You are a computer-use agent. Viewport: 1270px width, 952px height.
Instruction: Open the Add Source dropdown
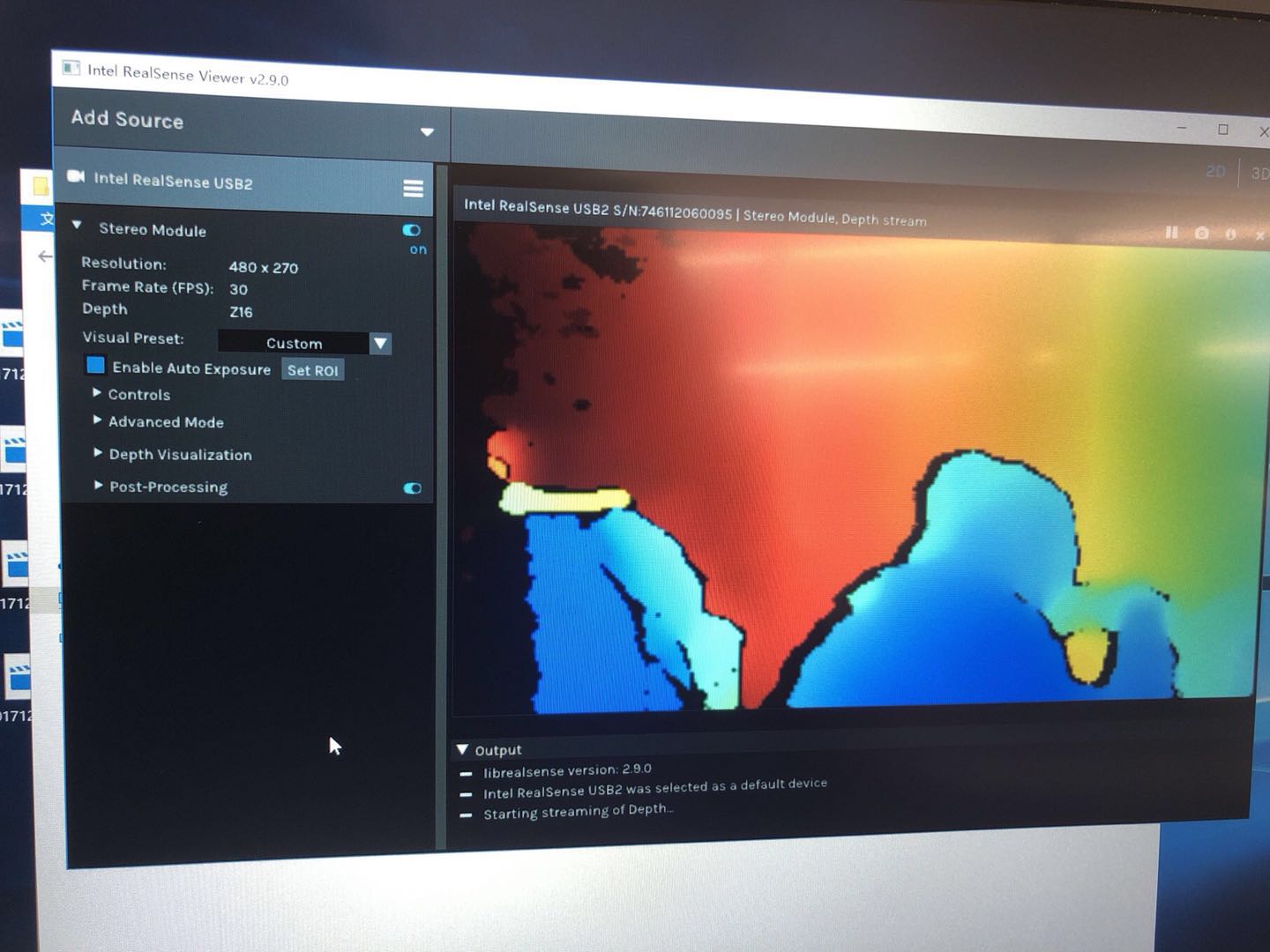tap(427, 132)
